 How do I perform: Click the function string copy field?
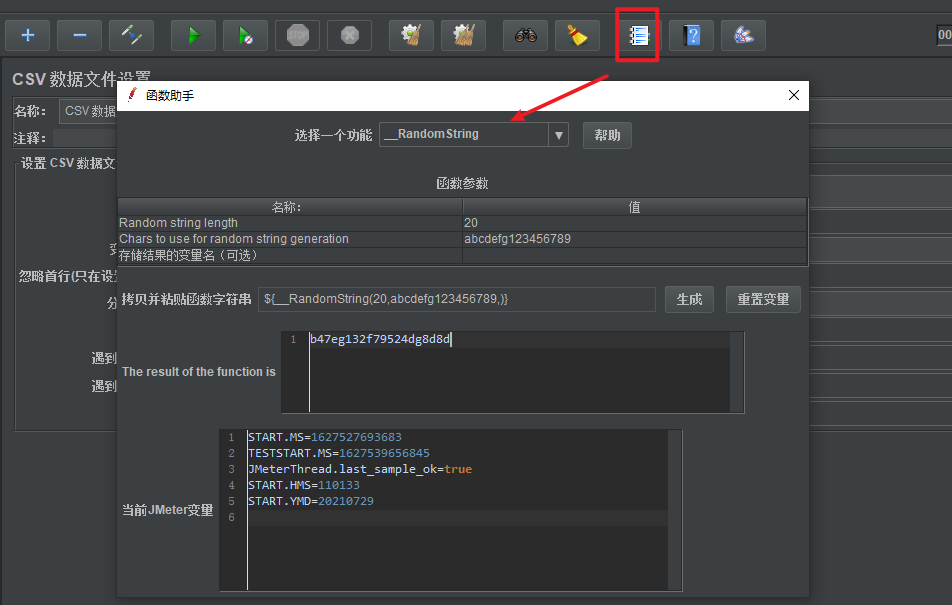point(457,299)
